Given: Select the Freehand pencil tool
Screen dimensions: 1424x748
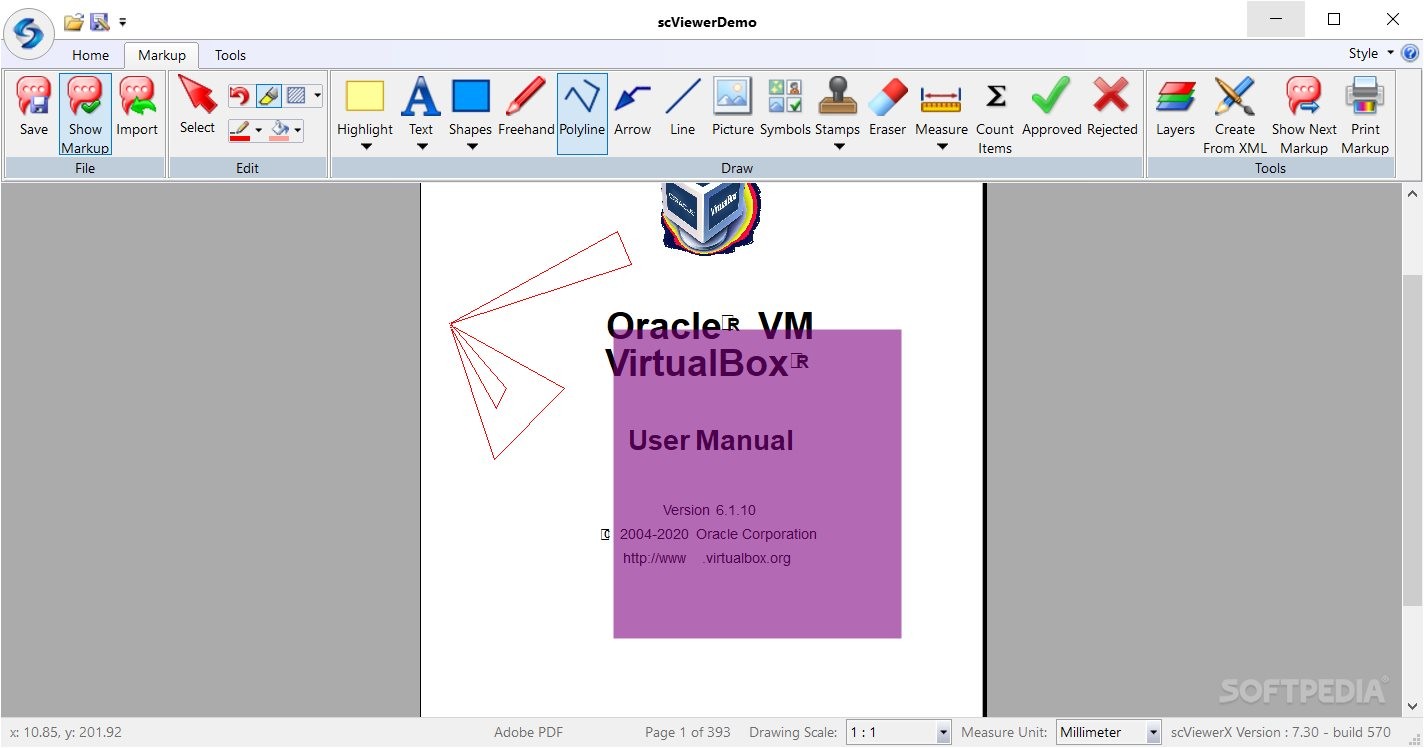Looking at the screenshot, I should coord(526,107).
